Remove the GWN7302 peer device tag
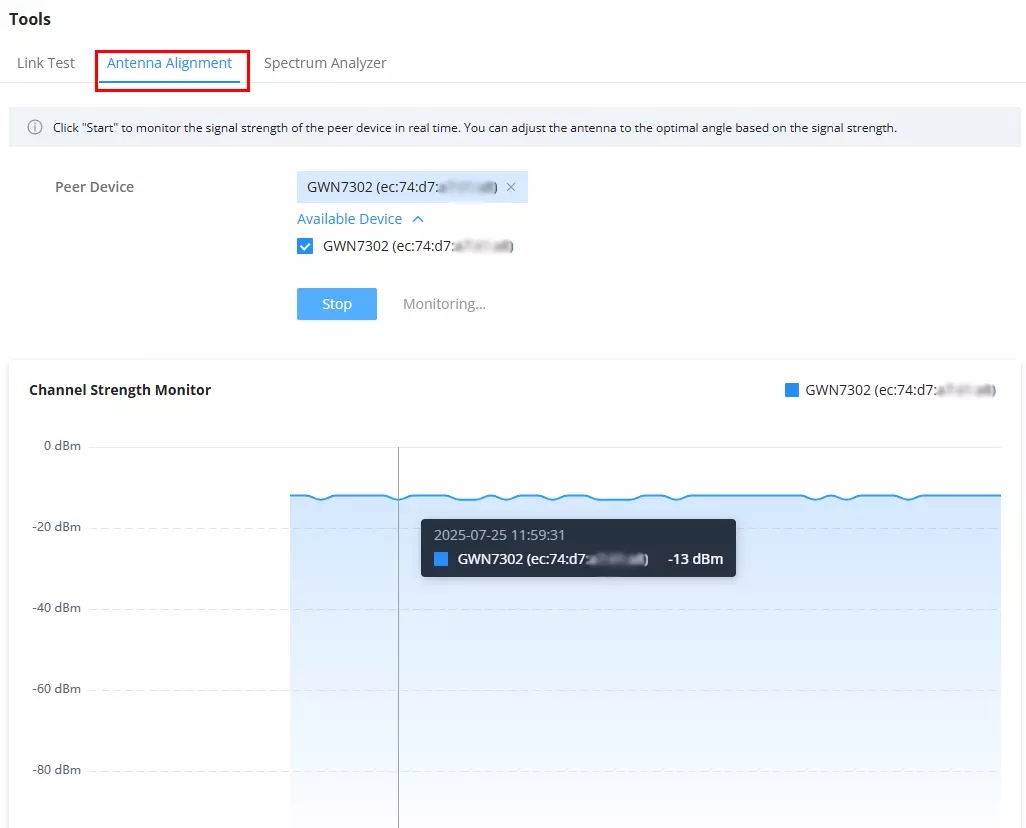The height and width of the screenshot is (828, 1026). coord(511,187)
